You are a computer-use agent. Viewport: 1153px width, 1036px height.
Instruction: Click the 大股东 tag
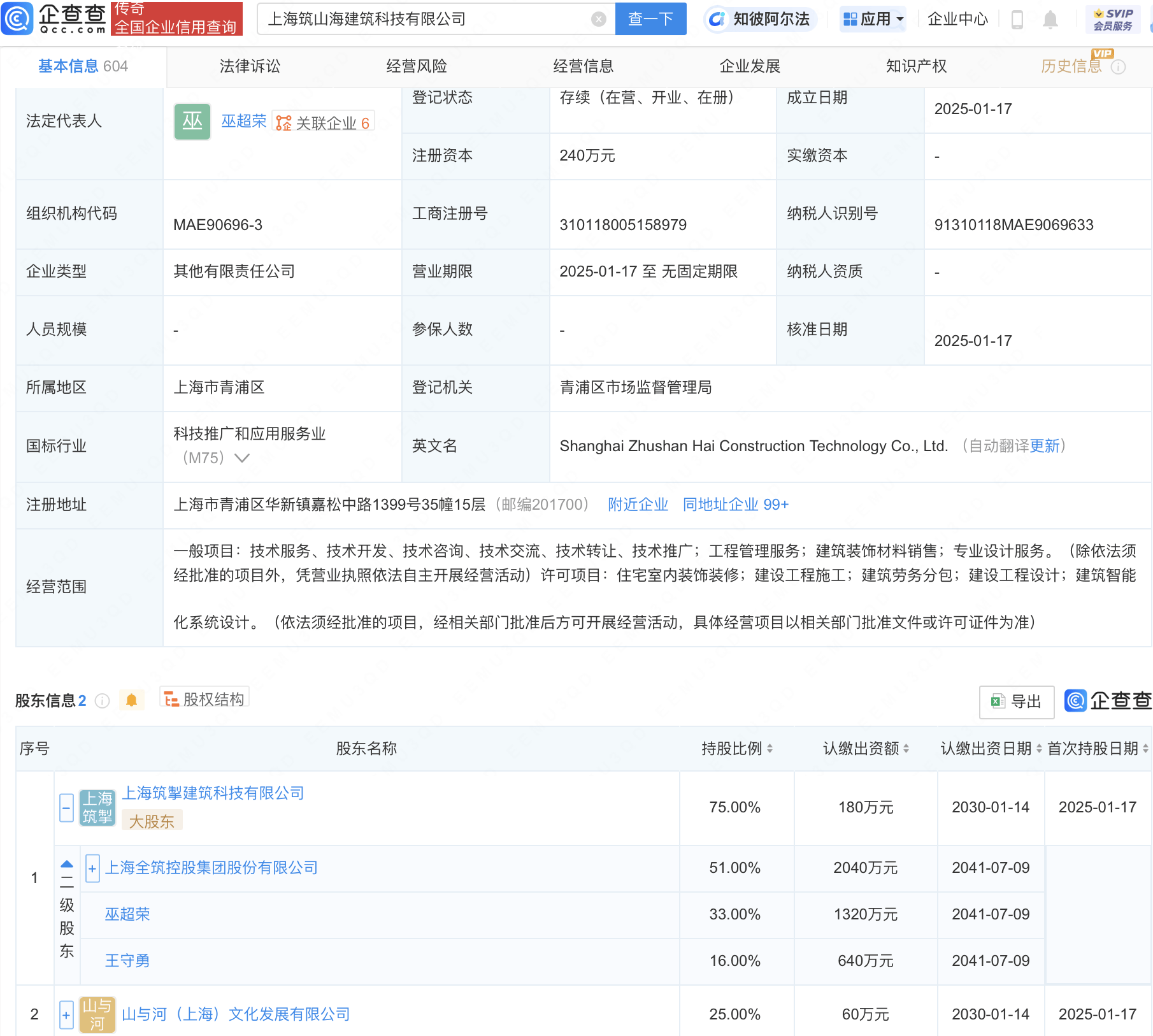pos(152,821)
